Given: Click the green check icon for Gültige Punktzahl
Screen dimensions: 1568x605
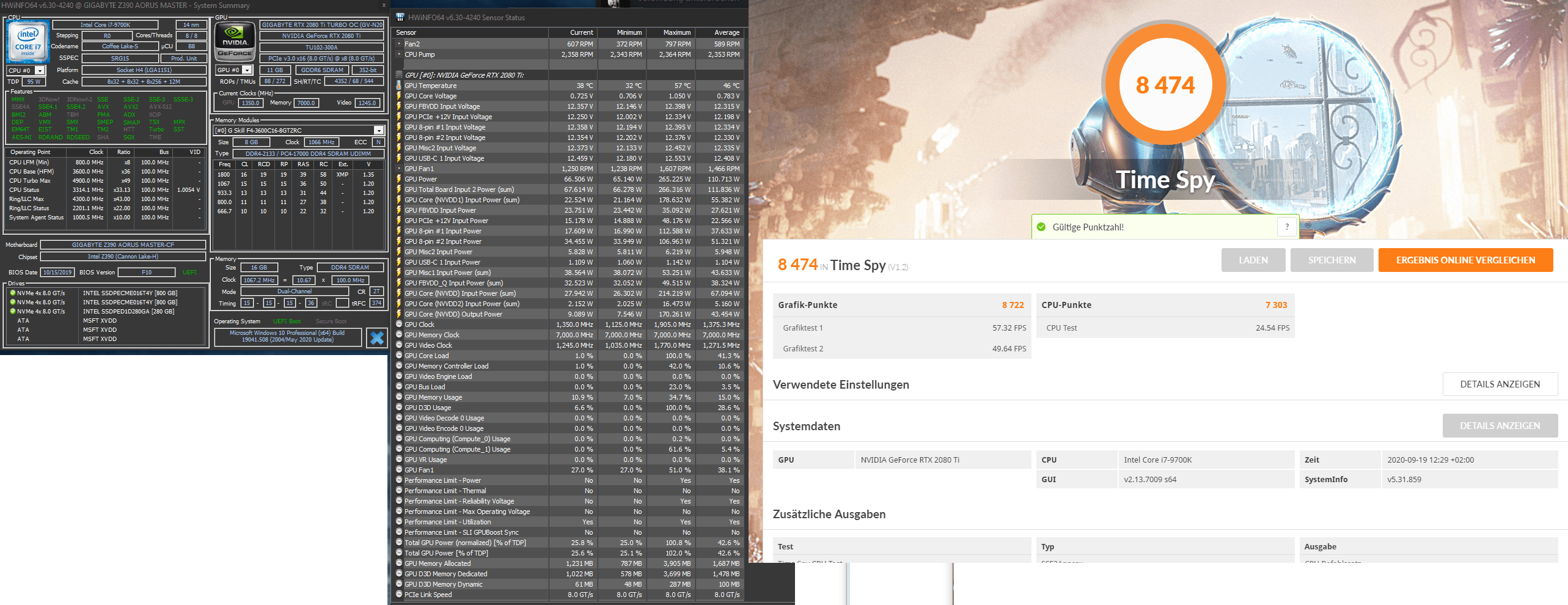Looking at the screenshot, I should coord(1041,227).
